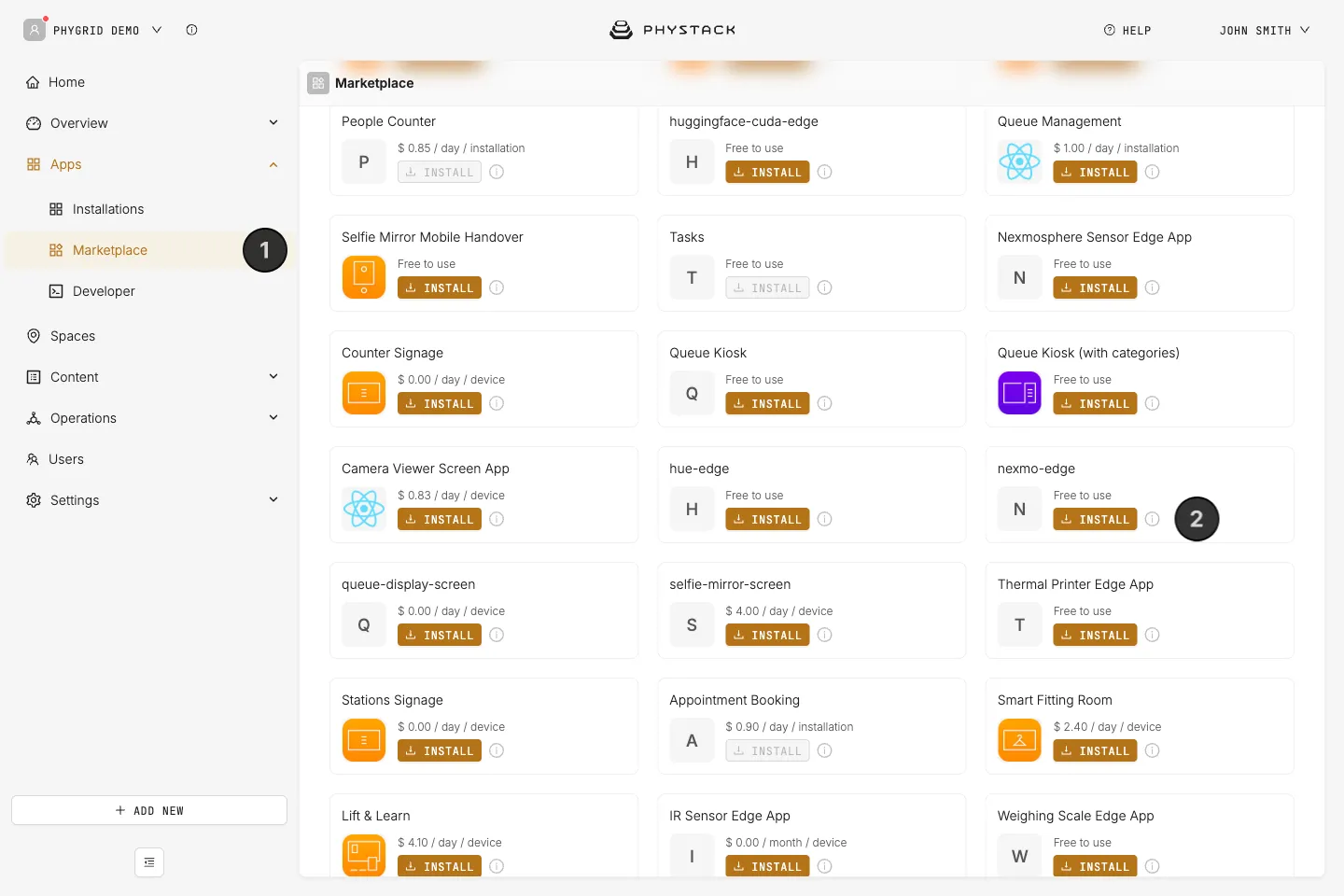1344x896 pixels.
Task: Expand the Overview menu section
Action: coord(273,122)
